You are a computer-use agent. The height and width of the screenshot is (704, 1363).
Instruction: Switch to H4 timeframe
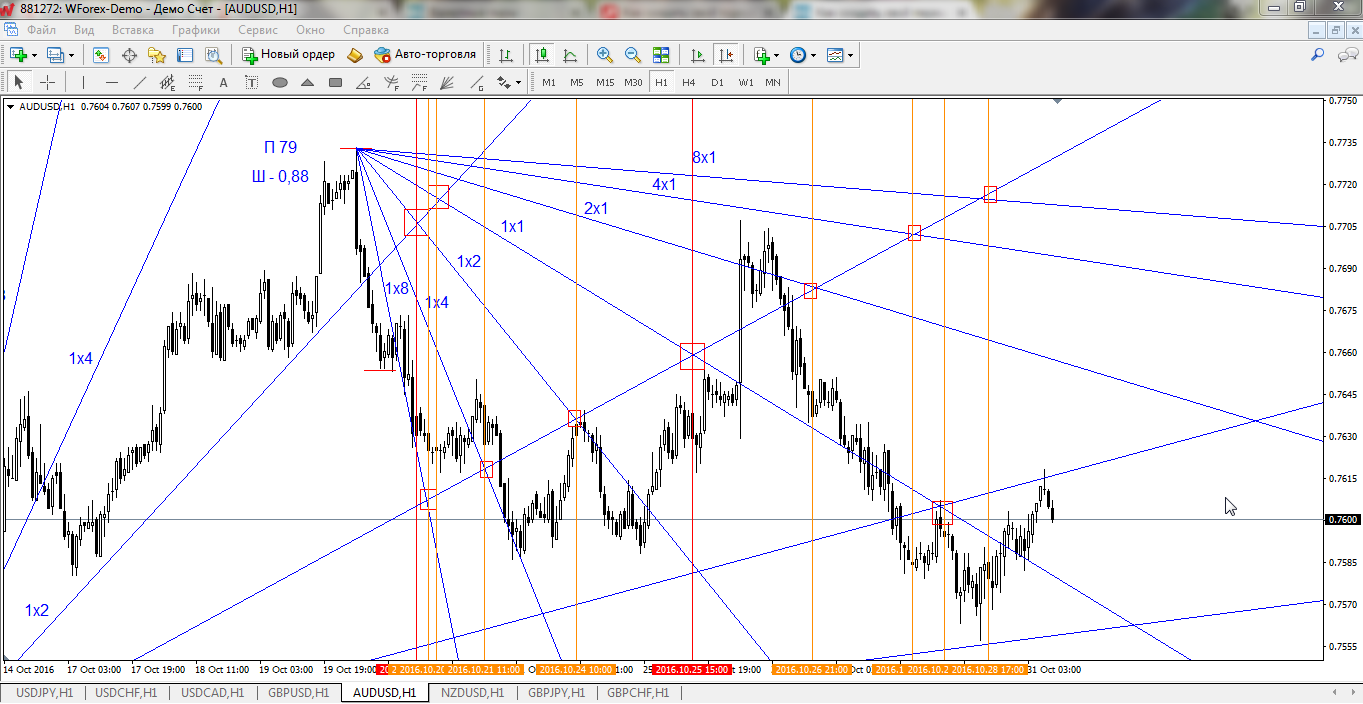point(689,82)
